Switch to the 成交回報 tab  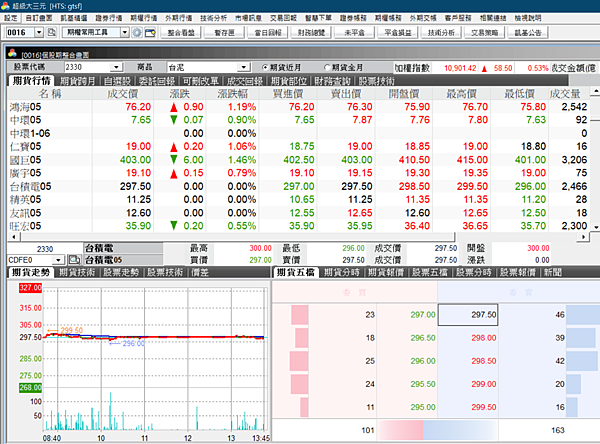(x=245, y=81)
